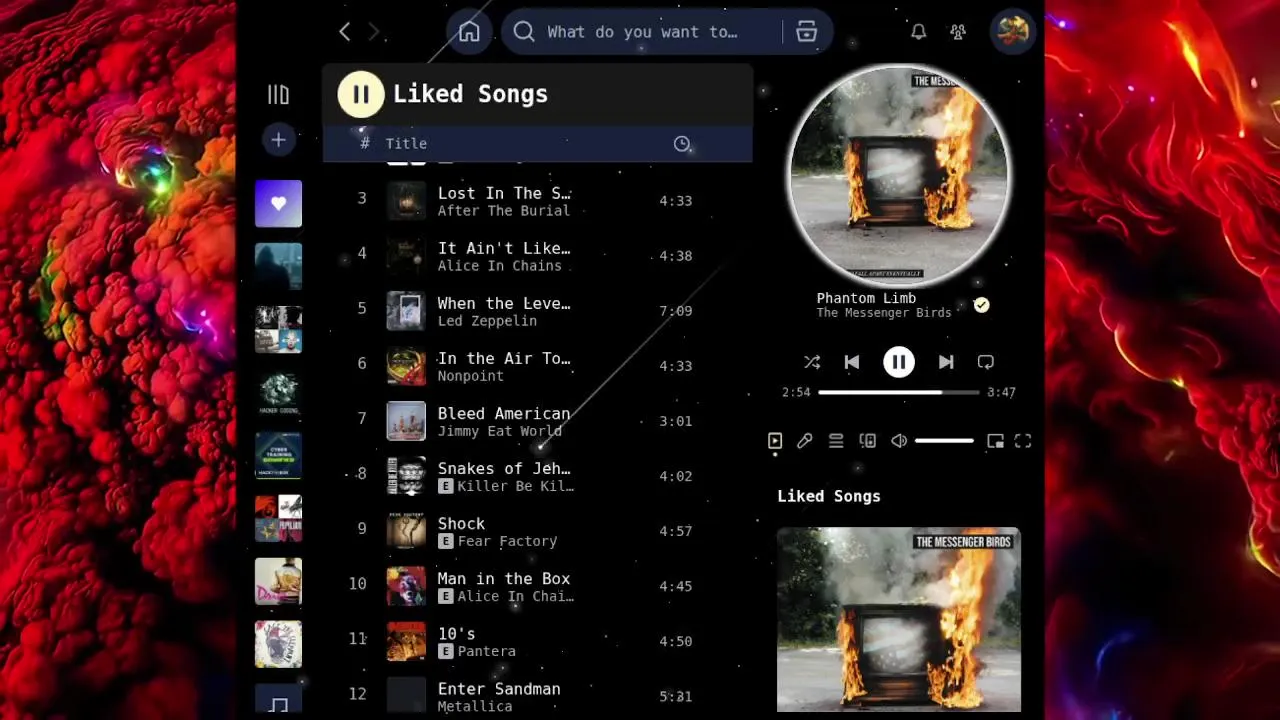Click the # column header

pyautogui.click(x=365, y=144)
